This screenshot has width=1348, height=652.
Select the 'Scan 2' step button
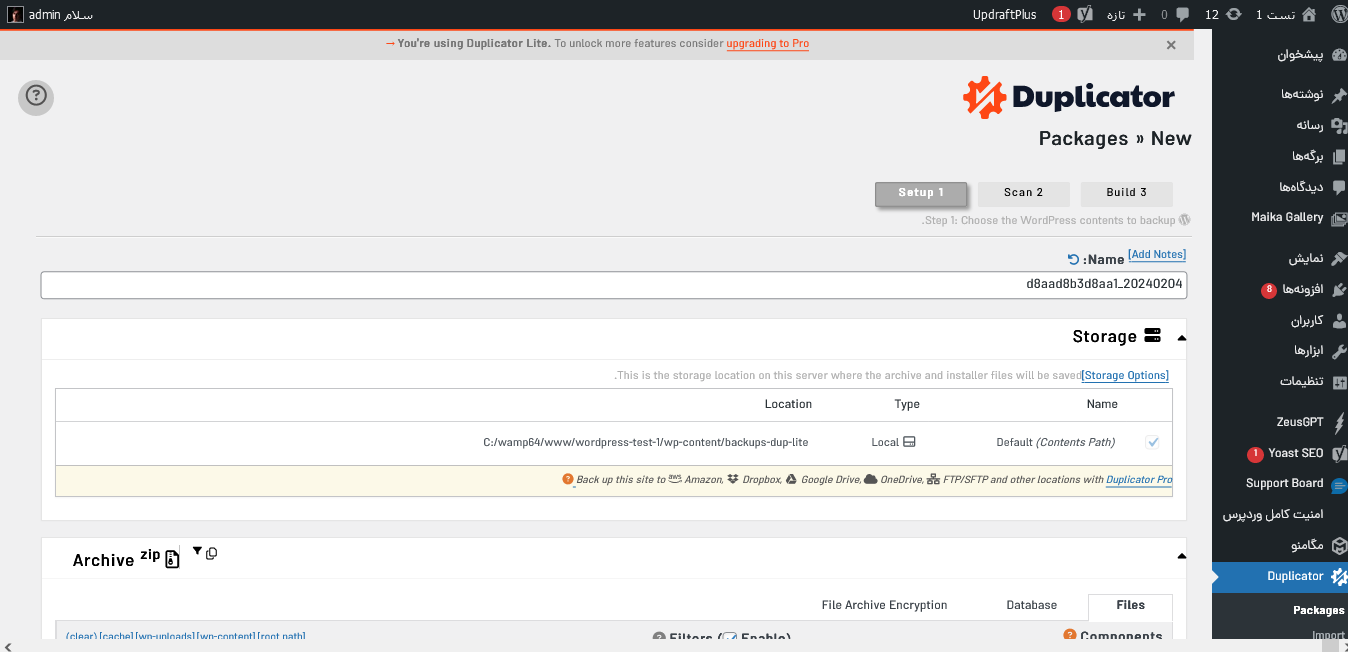1023,193
